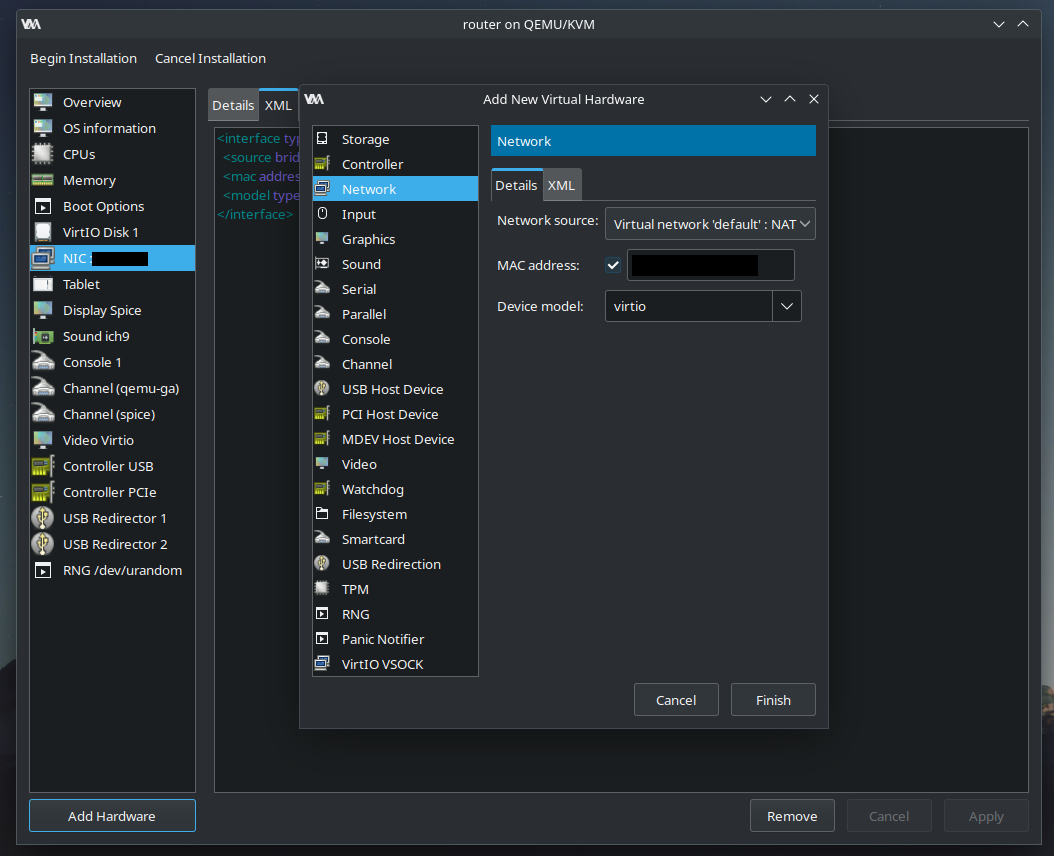Select Console 1 in router sidebar

112,362
